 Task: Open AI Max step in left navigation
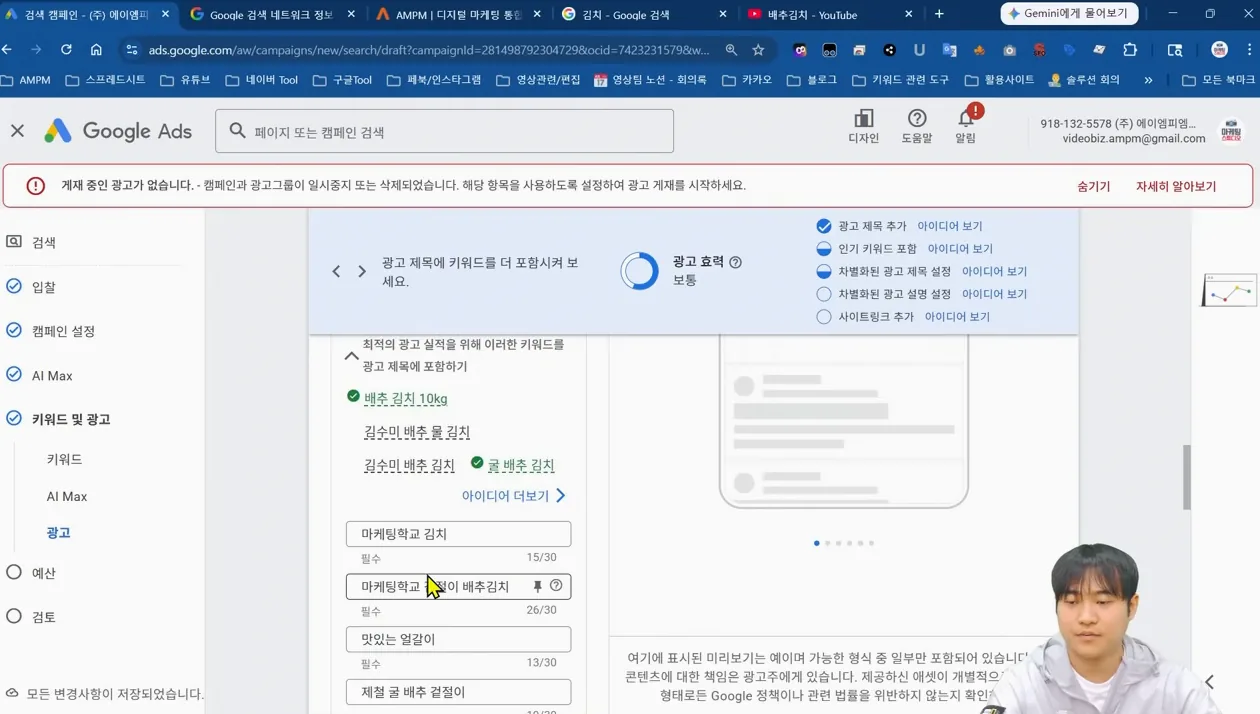click(52, 375)
